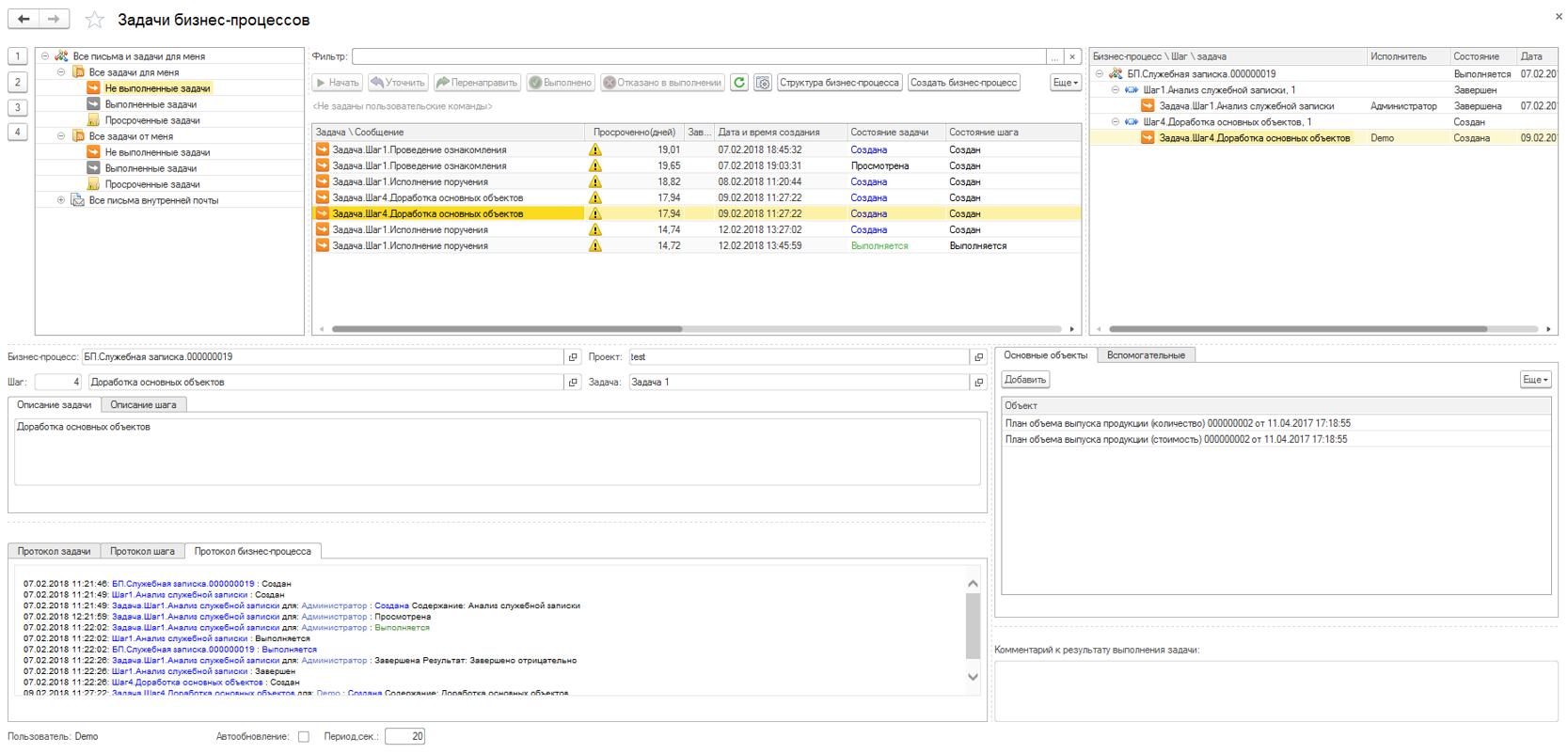The width and height of the screenshot is (1568, 754).
Task: Click Создать бизнес-процесс button
Action: point(963,83)
